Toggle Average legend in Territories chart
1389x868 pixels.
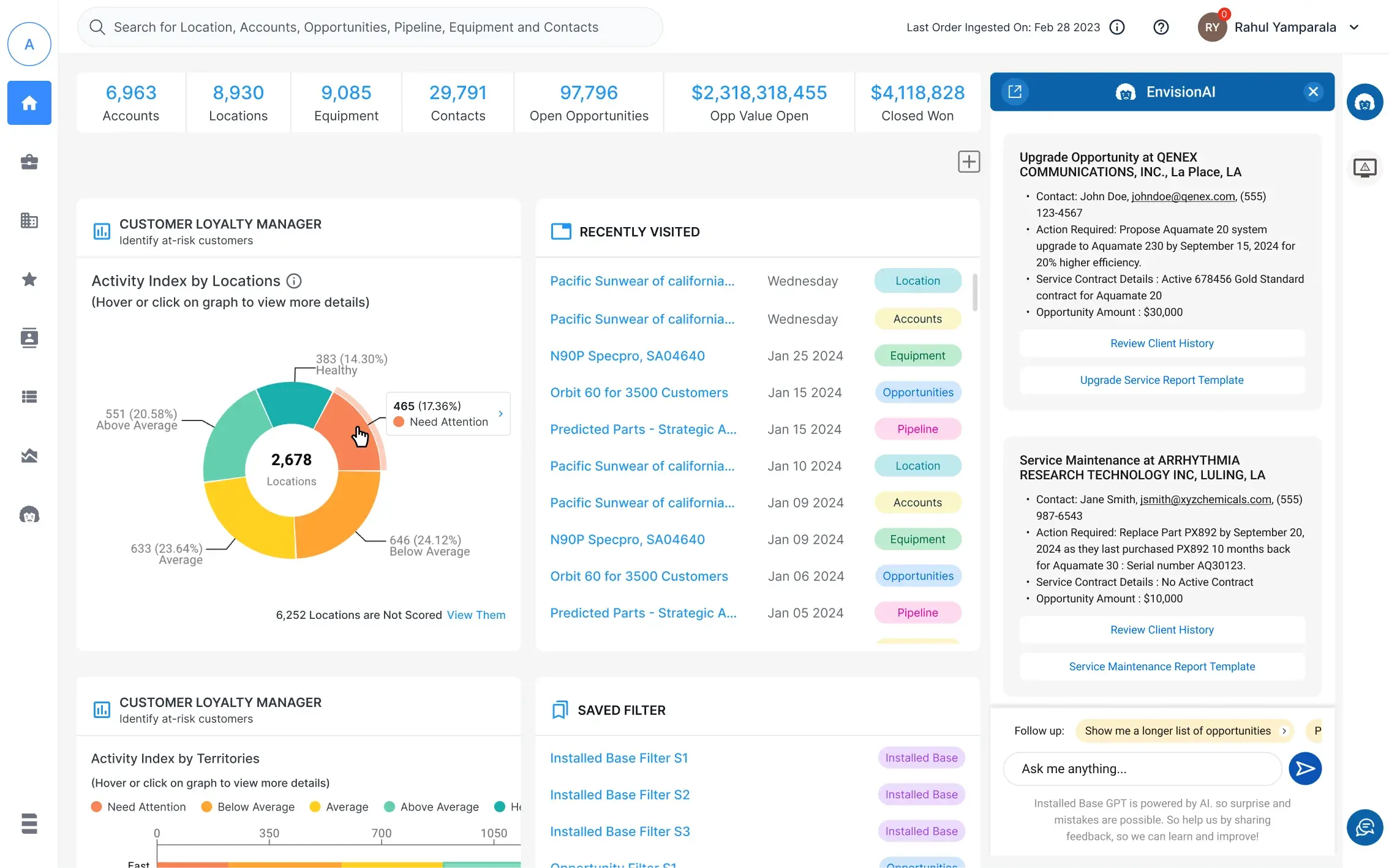(339, 807)
